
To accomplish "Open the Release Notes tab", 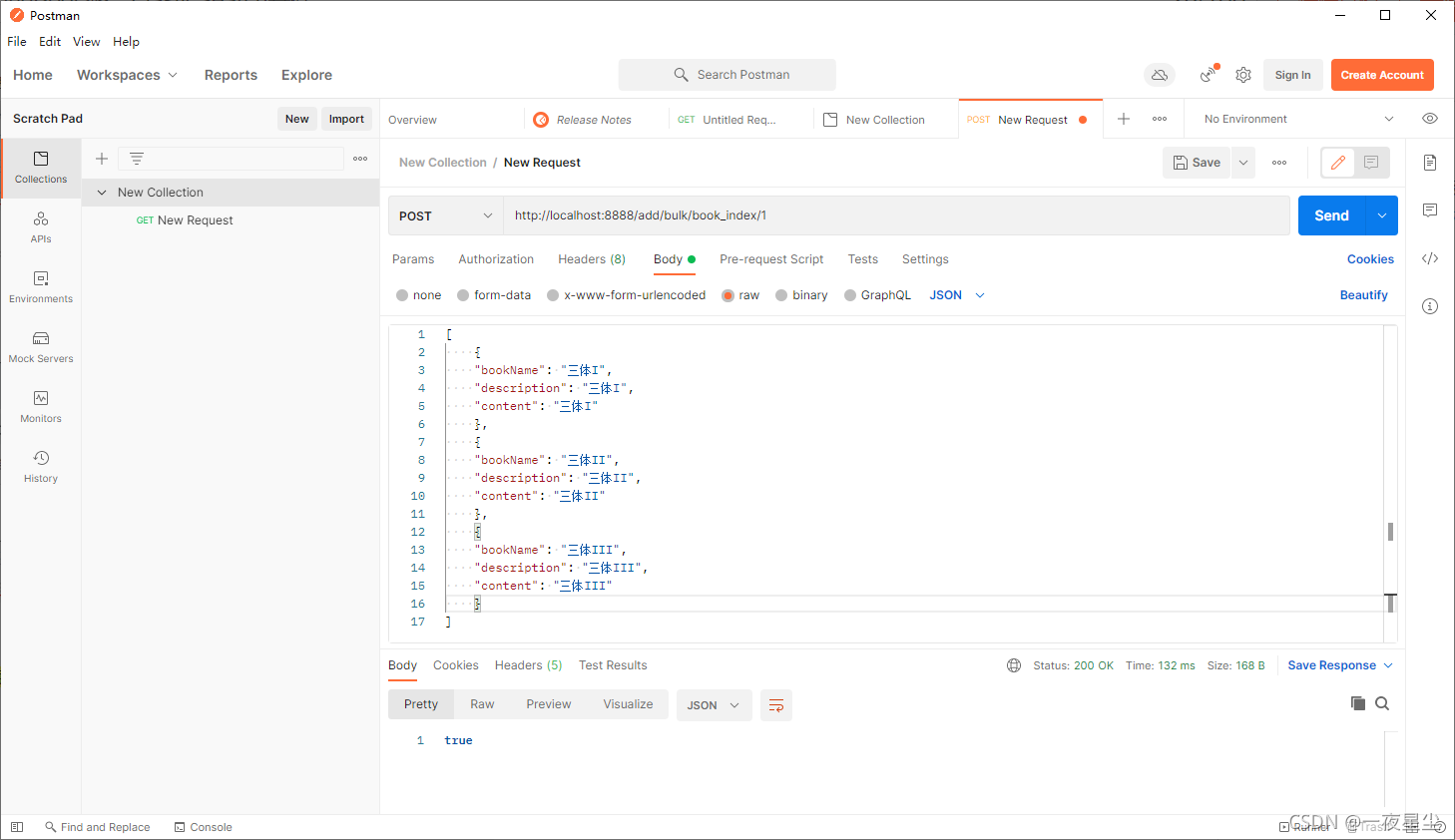I will pyautogui.click(x=595, y=120).
